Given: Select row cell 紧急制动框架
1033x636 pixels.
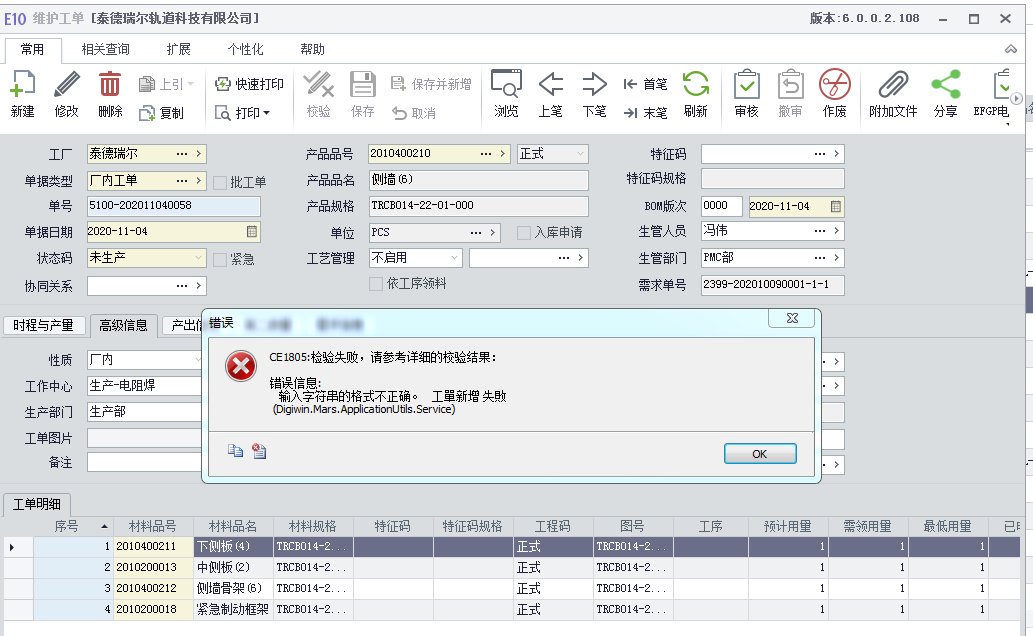Looking at the screenshot, I should [233, 610].
